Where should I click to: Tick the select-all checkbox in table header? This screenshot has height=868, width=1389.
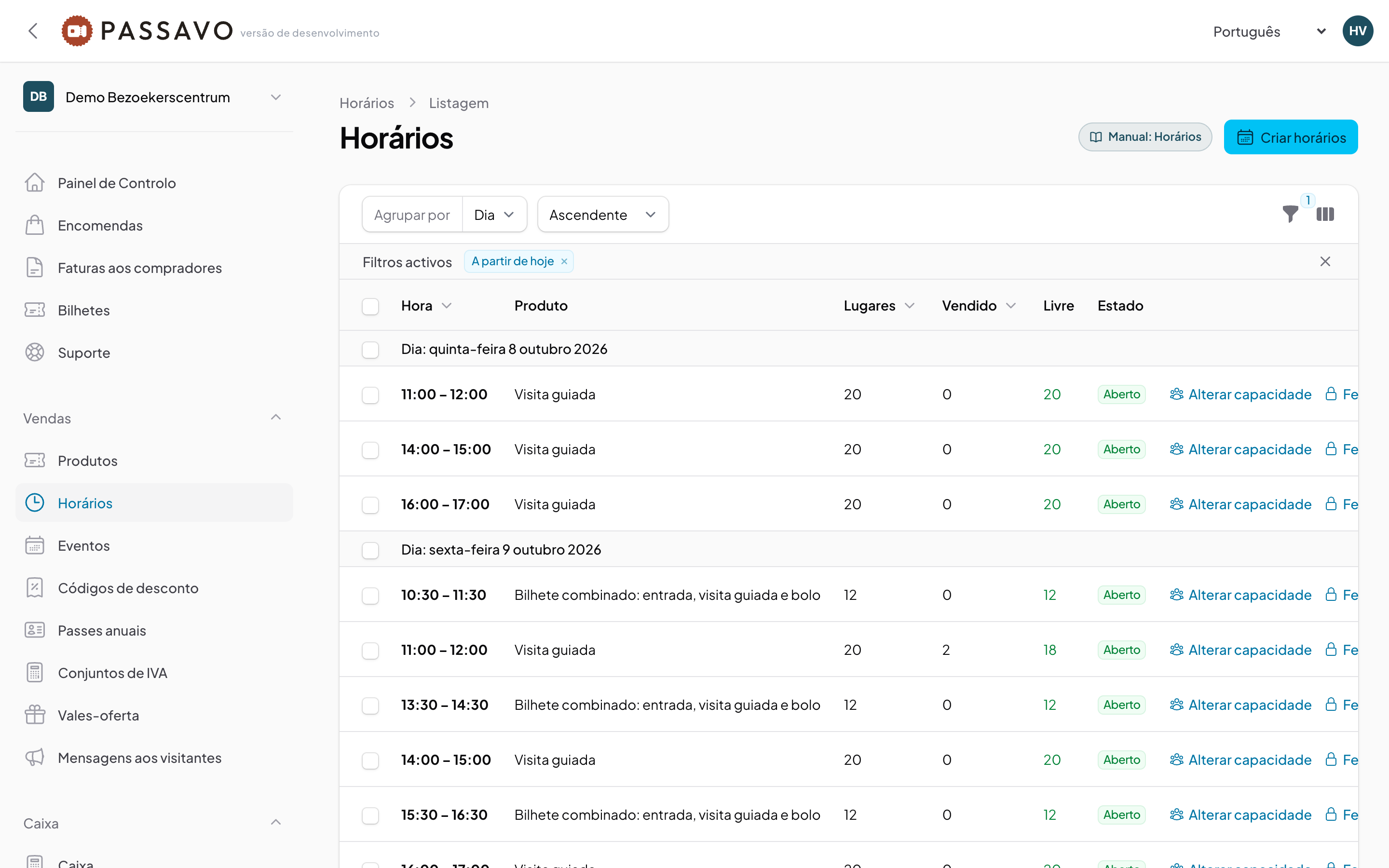click(370, 307)
